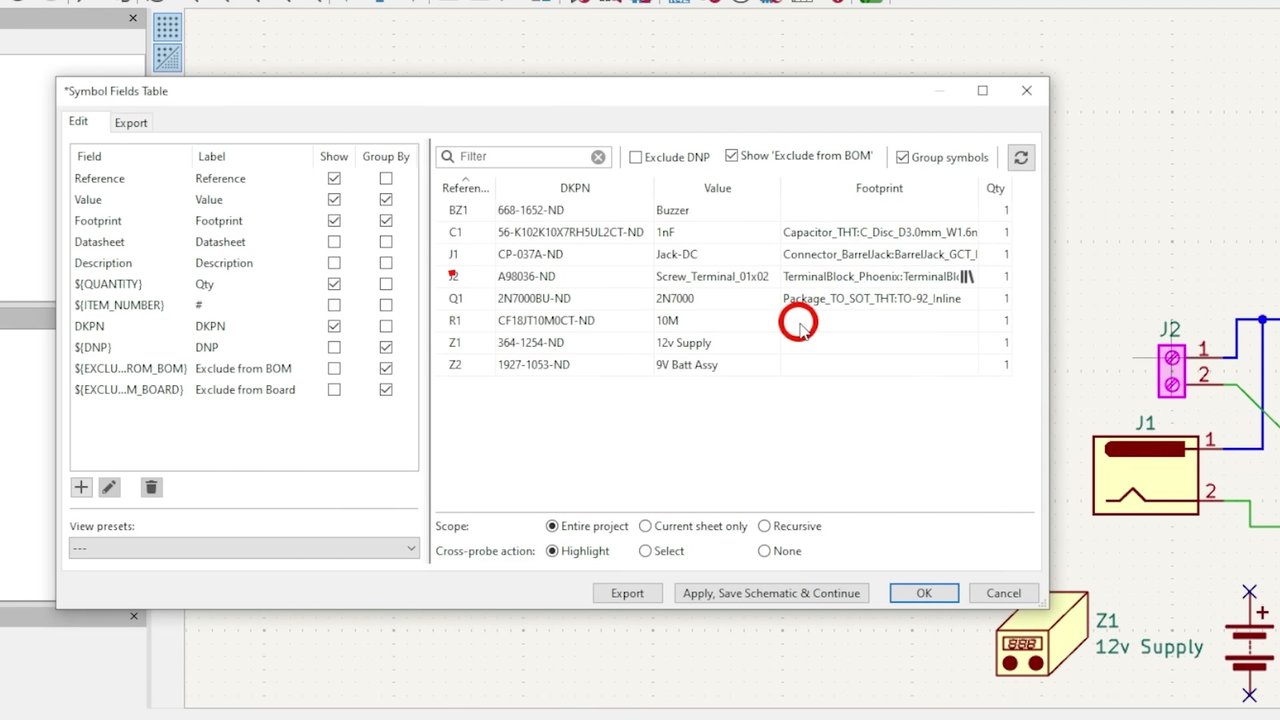The image size is (1280, 720).
Task: Choose Current sheet only scope
Action: [x=645, y=526]
